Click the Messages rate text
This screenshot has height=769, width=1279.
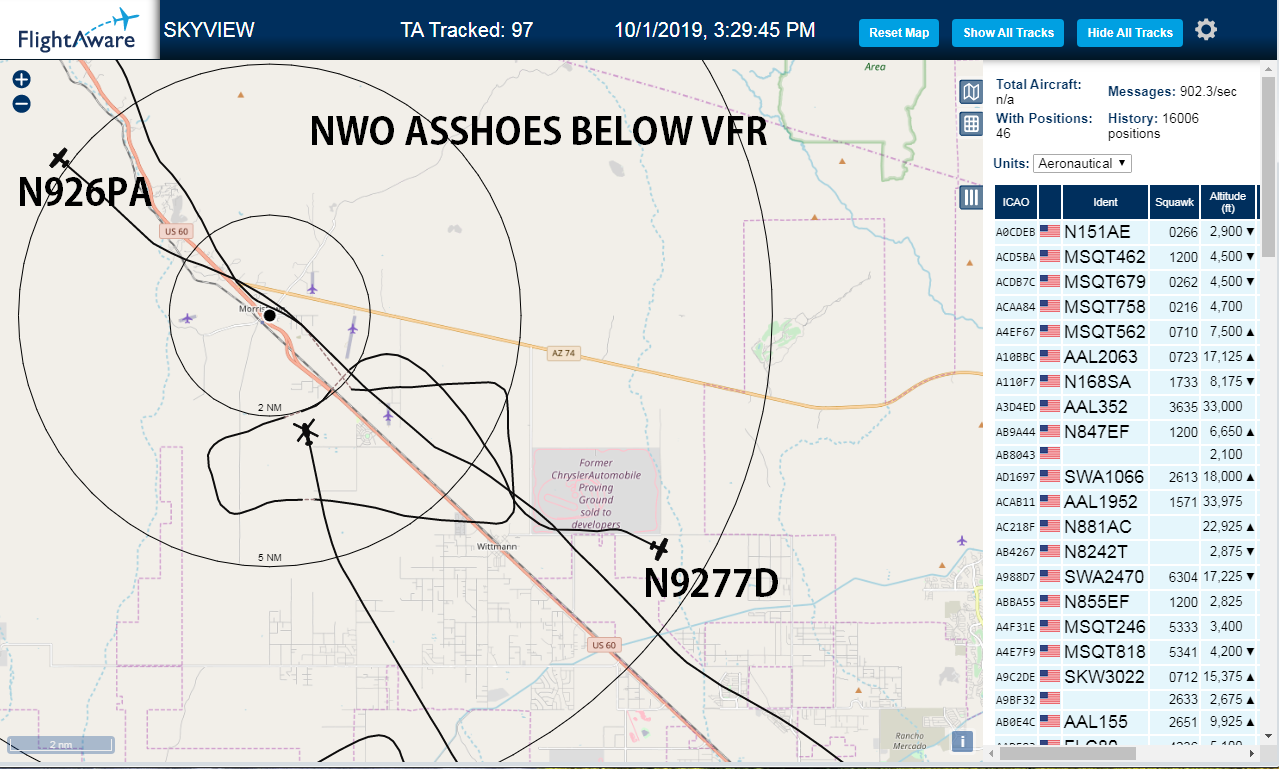coord(1172,91)
